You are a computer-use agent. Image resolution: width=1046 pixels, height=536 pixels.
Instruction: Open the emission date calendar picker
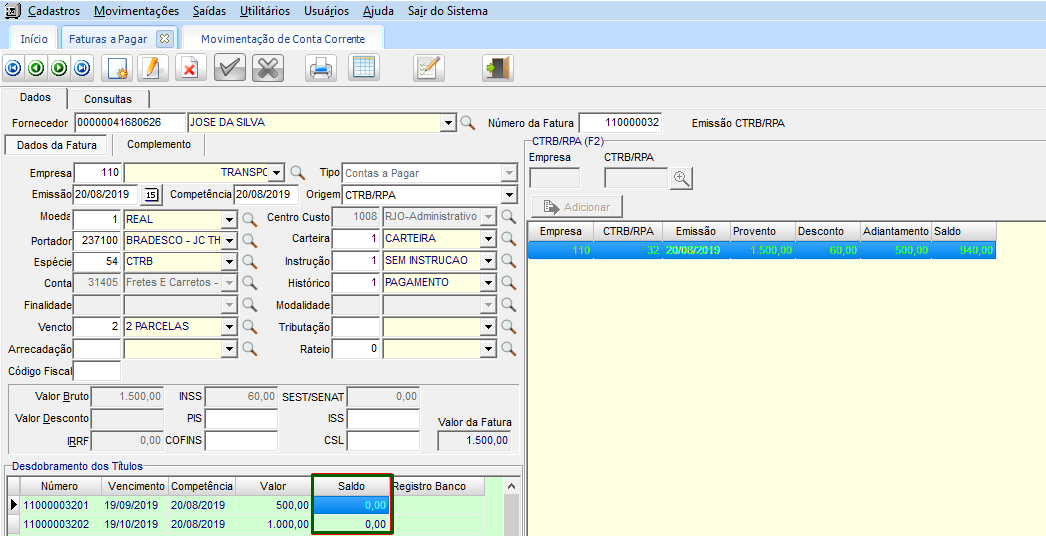tap(152, 194)
